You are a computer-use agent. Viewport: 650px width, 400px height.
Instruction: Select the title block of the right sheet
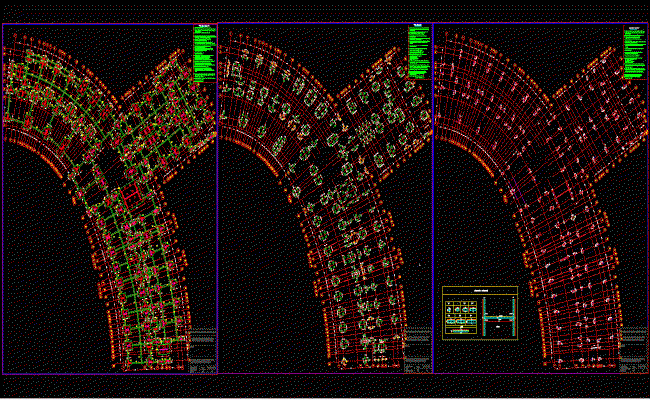[634, 350]
